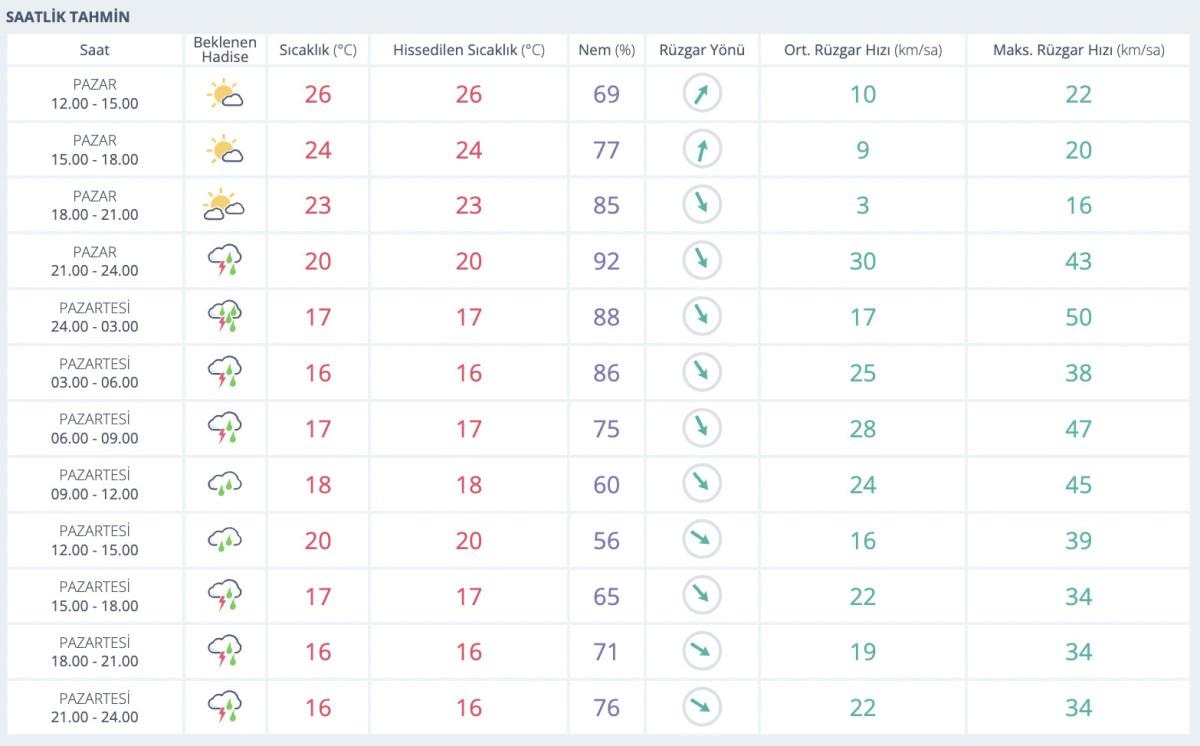The width and height of the screenshot is (1200, 746).
Task: Click the Nem (%) column header
Action: [607, 50]
